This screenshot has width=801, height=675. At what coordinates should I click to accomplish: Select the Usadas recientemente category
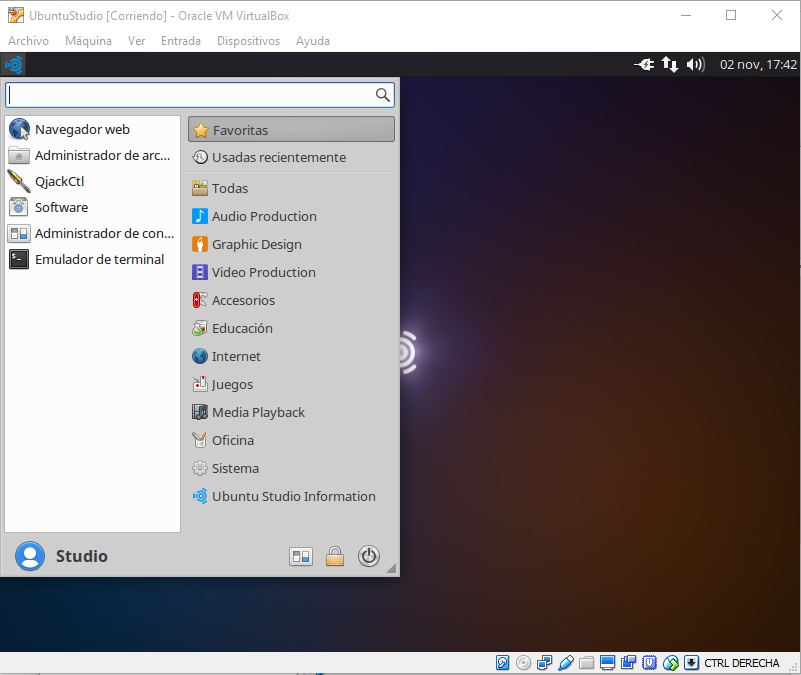(278, 157)
